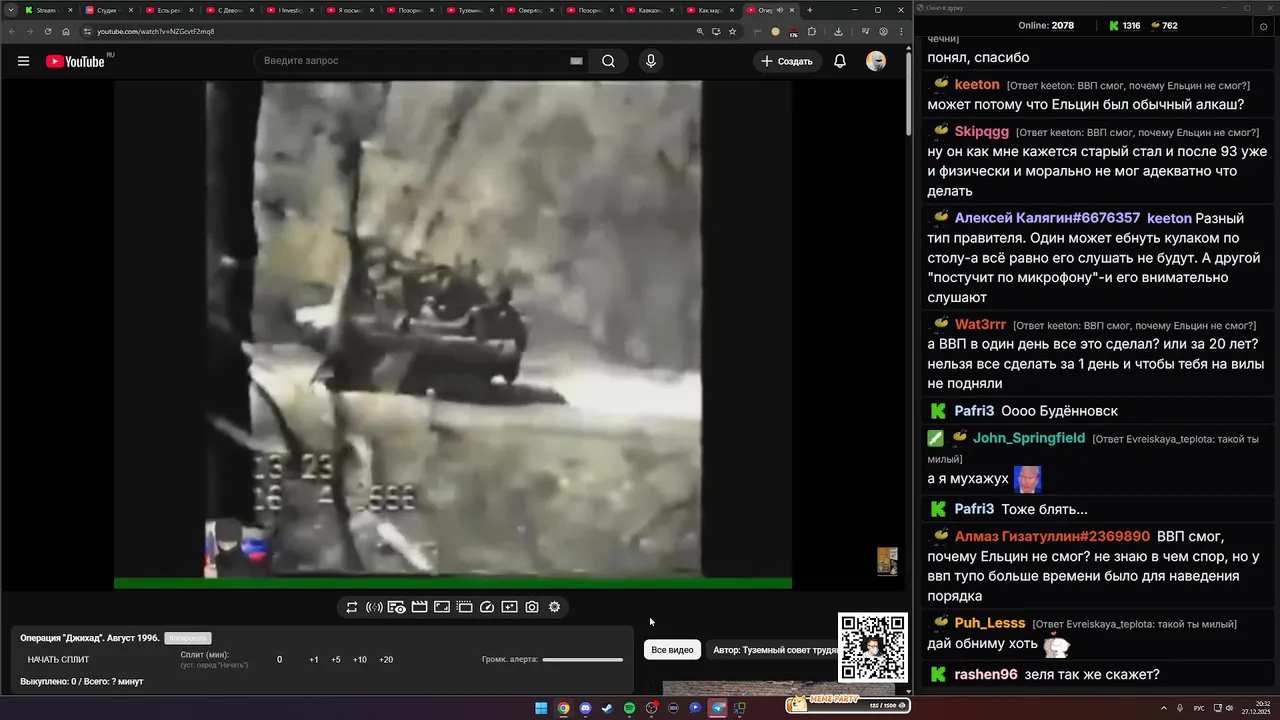Open the browser extensions puzzle icon

point(812,31)
